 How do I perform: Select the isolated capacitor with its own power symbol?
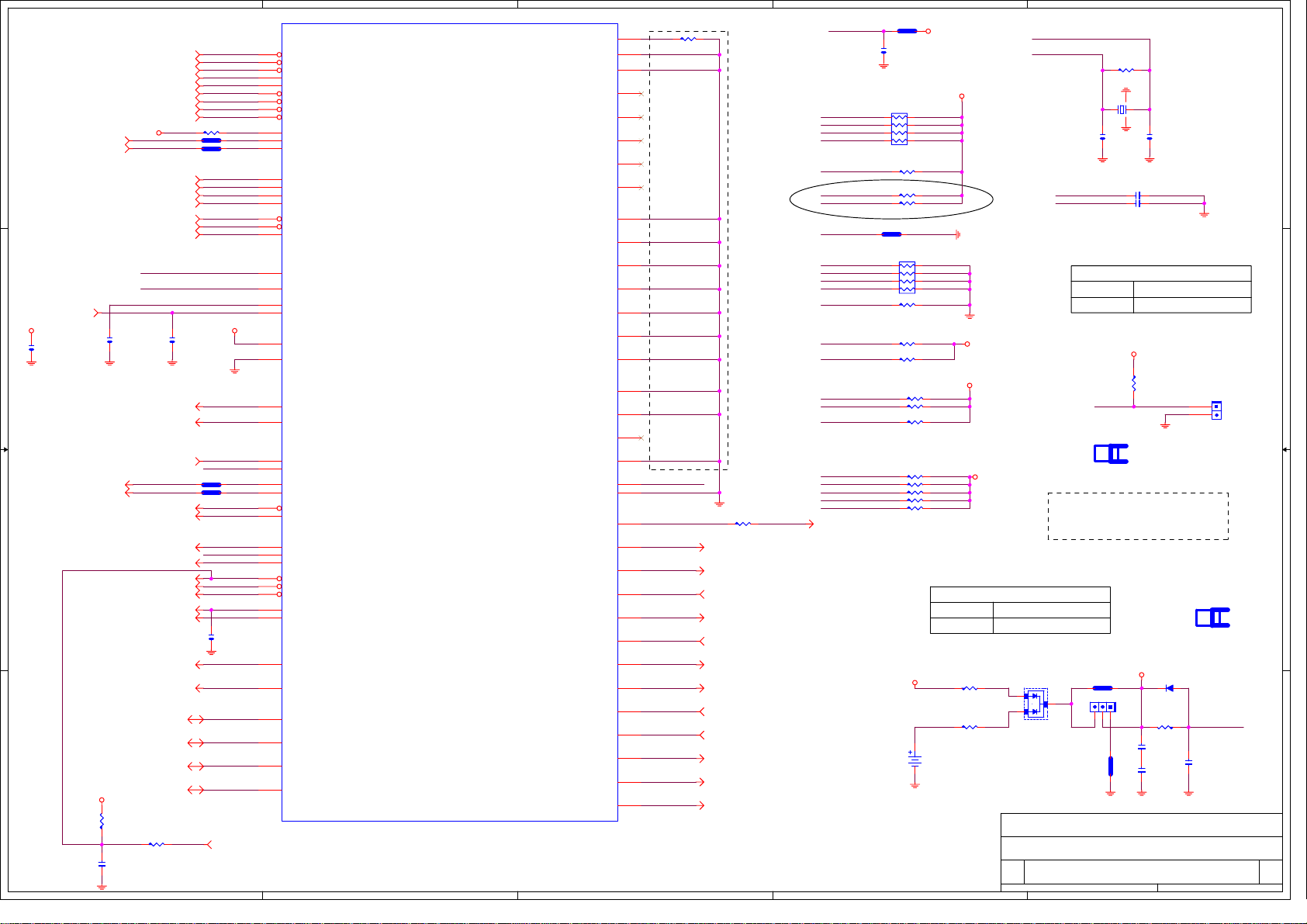coord(31,348)
